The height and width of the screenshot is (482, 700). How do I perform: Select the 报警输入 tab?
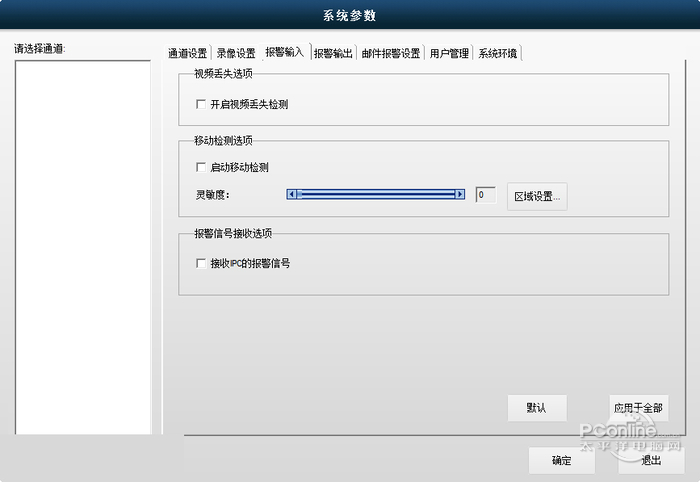click(284, 52)
